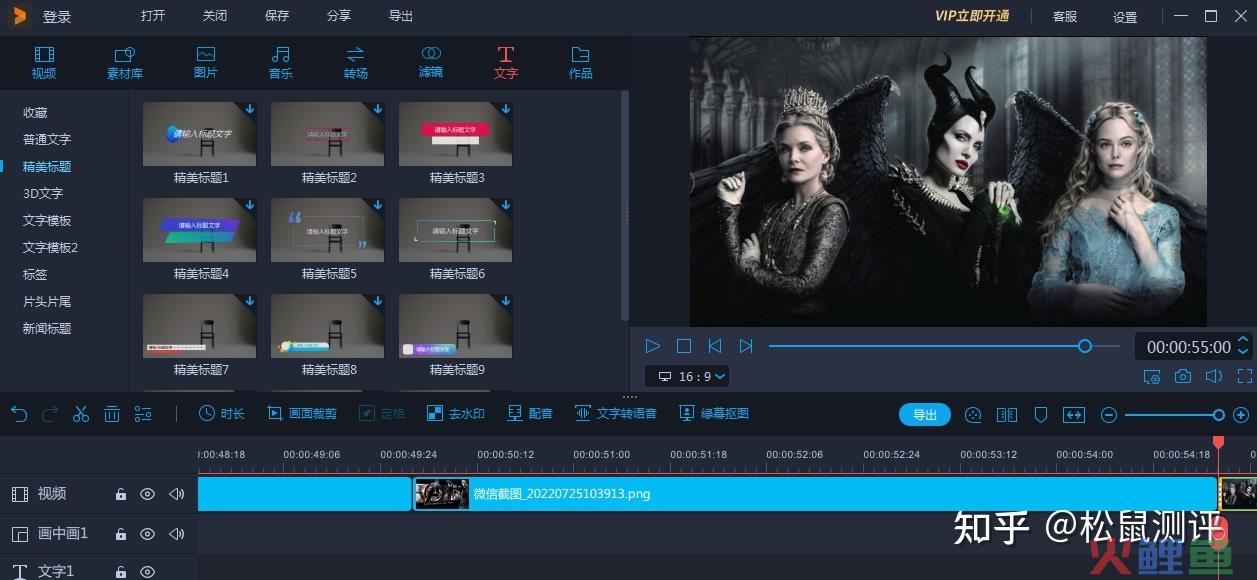
Task: Click 保存 to save the project
Action: click(x=277, y=16)
